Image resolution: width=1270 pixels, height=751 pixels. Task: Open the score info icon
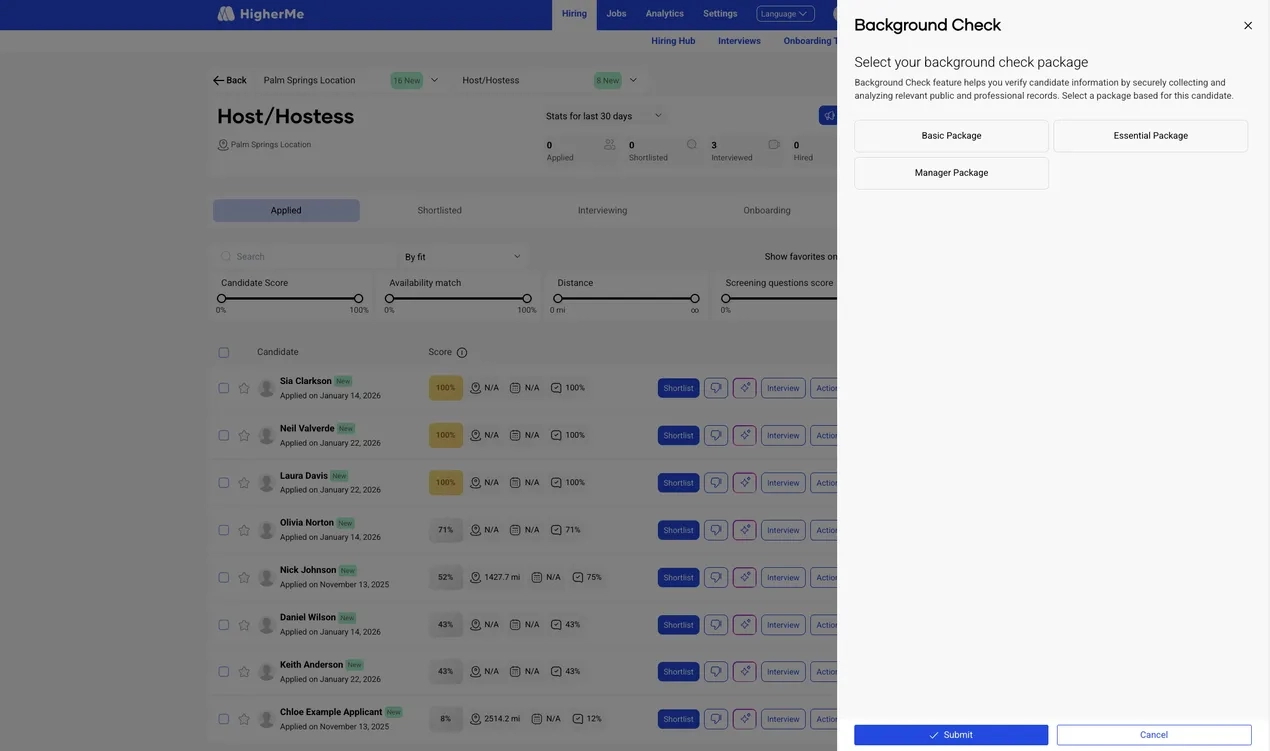(x=462, y=352)
